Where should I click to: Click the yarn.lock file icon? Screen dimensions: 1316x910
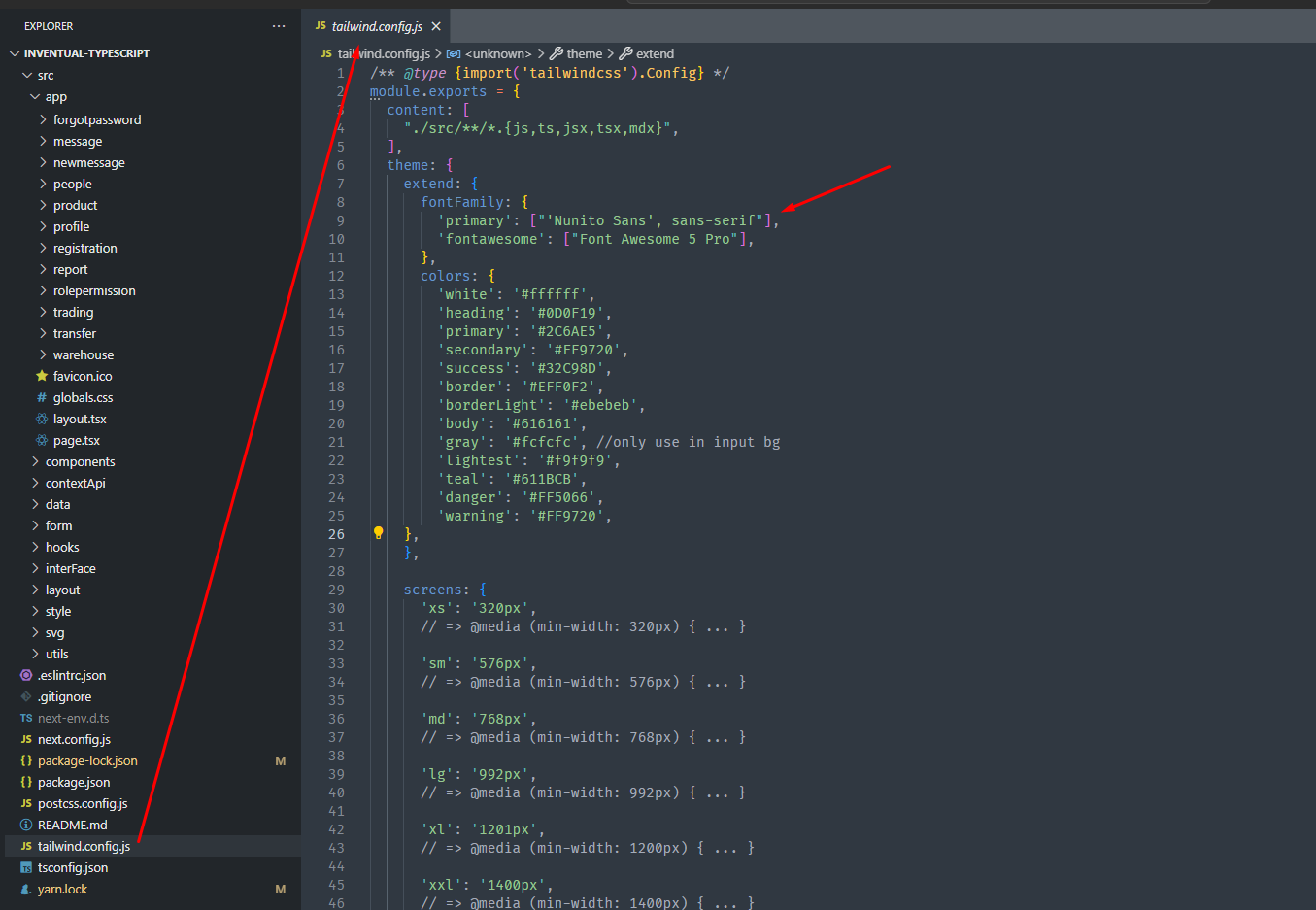click(x=26, y=889)
